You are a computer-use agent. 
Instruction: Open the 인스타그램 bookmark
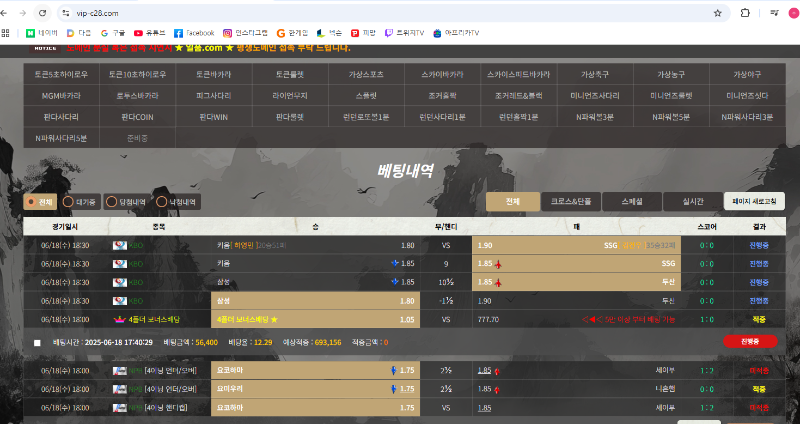click(245, 33)
